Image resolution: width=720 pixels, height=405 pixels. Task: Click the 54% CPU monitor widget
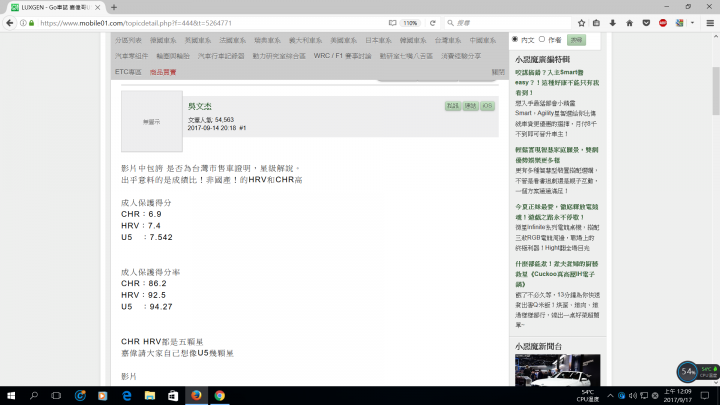coord(687,371)
